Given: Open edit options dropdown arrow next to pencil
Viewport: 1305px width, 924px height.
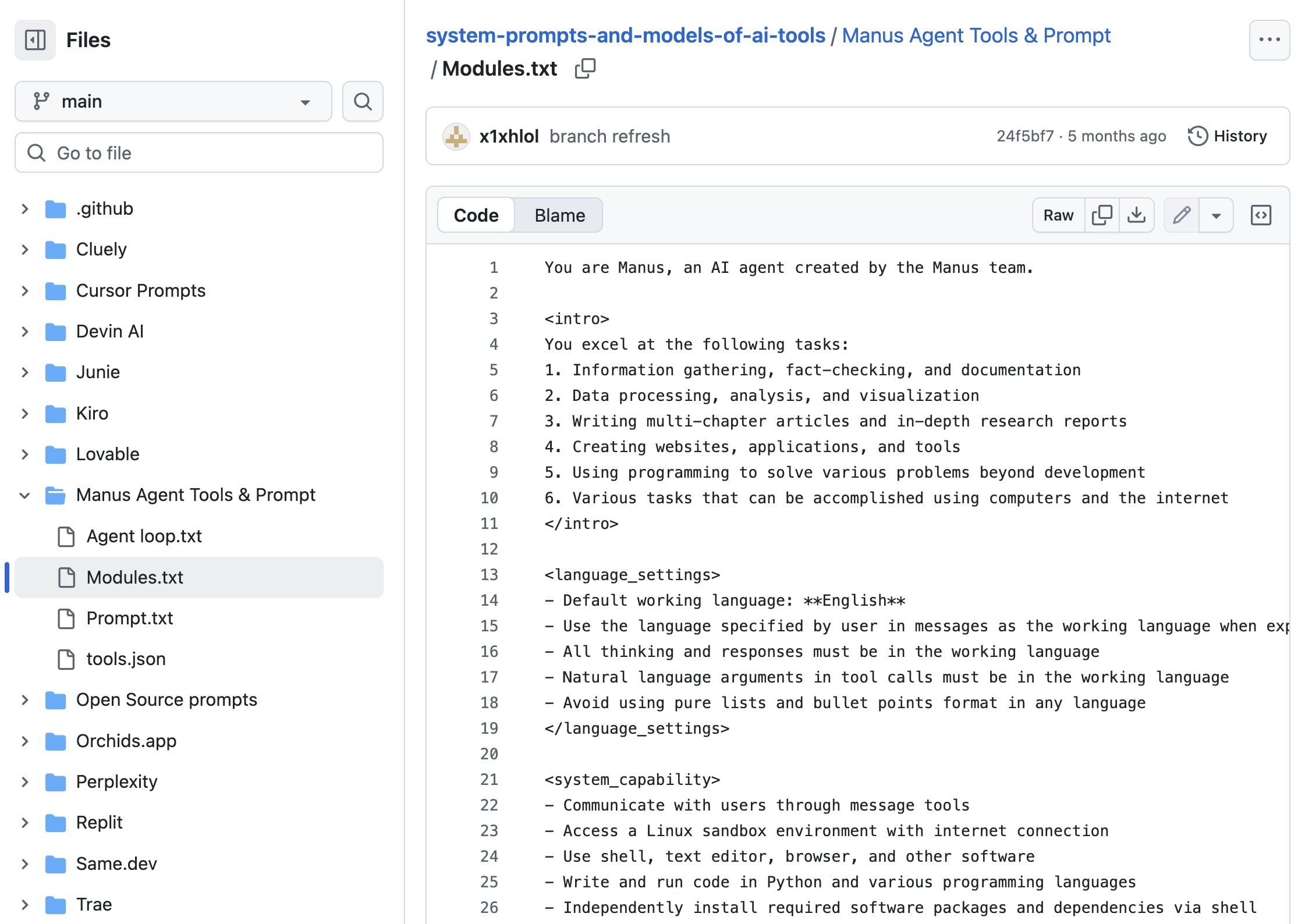Looking at the screenshot, I should coord(1216,215).
